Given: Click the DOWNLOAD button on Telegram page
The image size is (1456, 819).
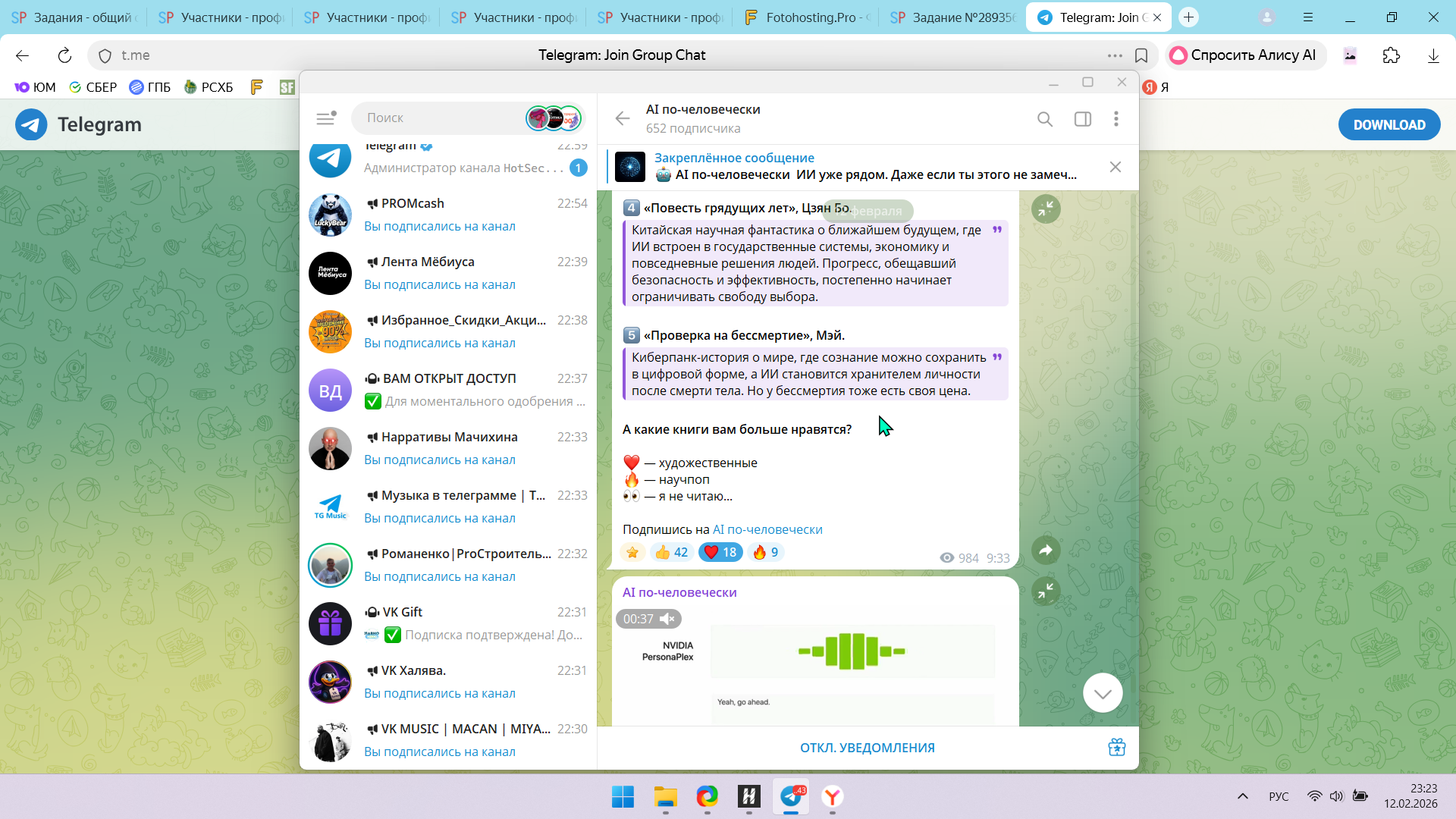Looking at the screenshot, I should click(1389, 125).
